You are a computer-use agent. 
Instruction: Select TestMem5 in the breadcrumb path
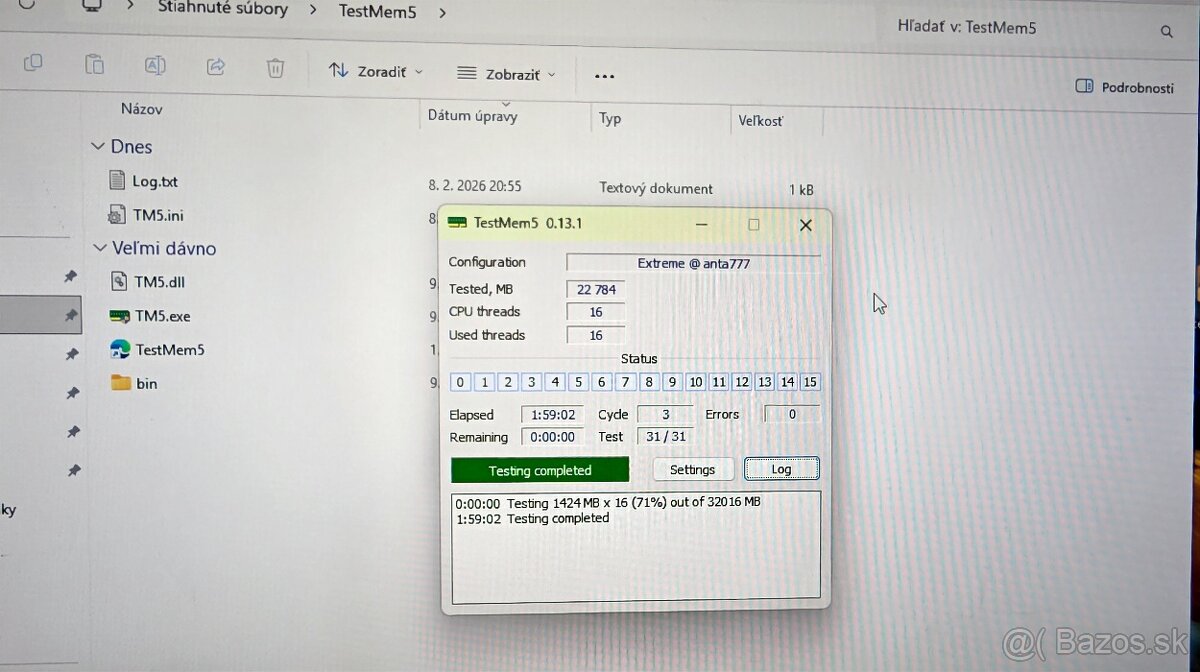pos(377,12)
